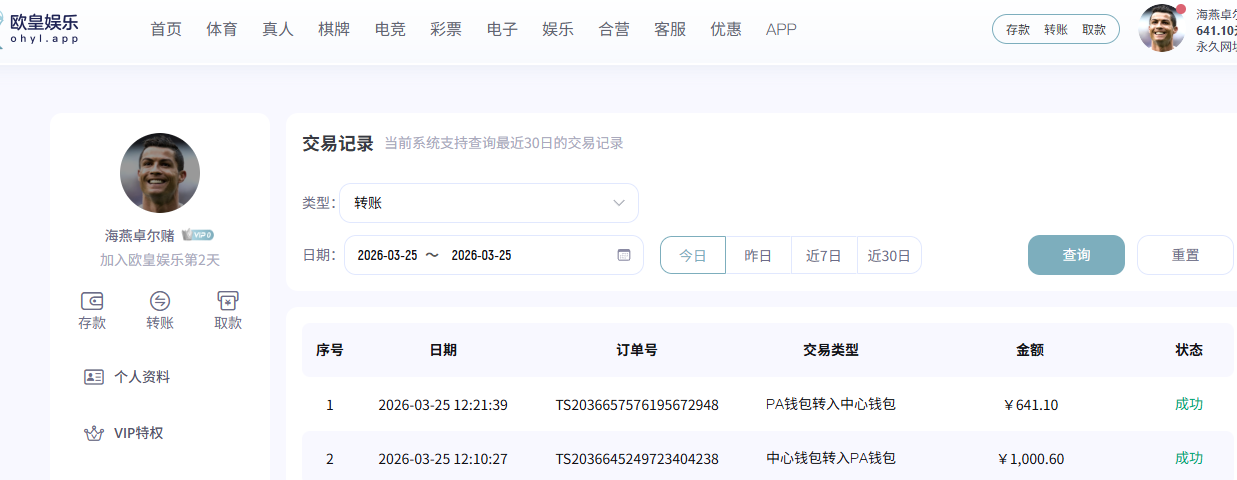The height and width of the screenshot is (480, 1237).
Task: Open APP navigation item
Action: pyautogui.click(x=781, y=29)
